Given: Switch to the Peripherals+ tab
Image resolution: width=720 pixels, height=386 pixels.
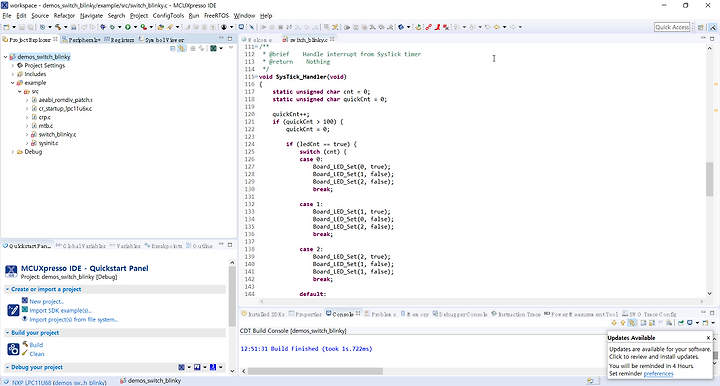Looking at the screenshot, I should [82, 39].
